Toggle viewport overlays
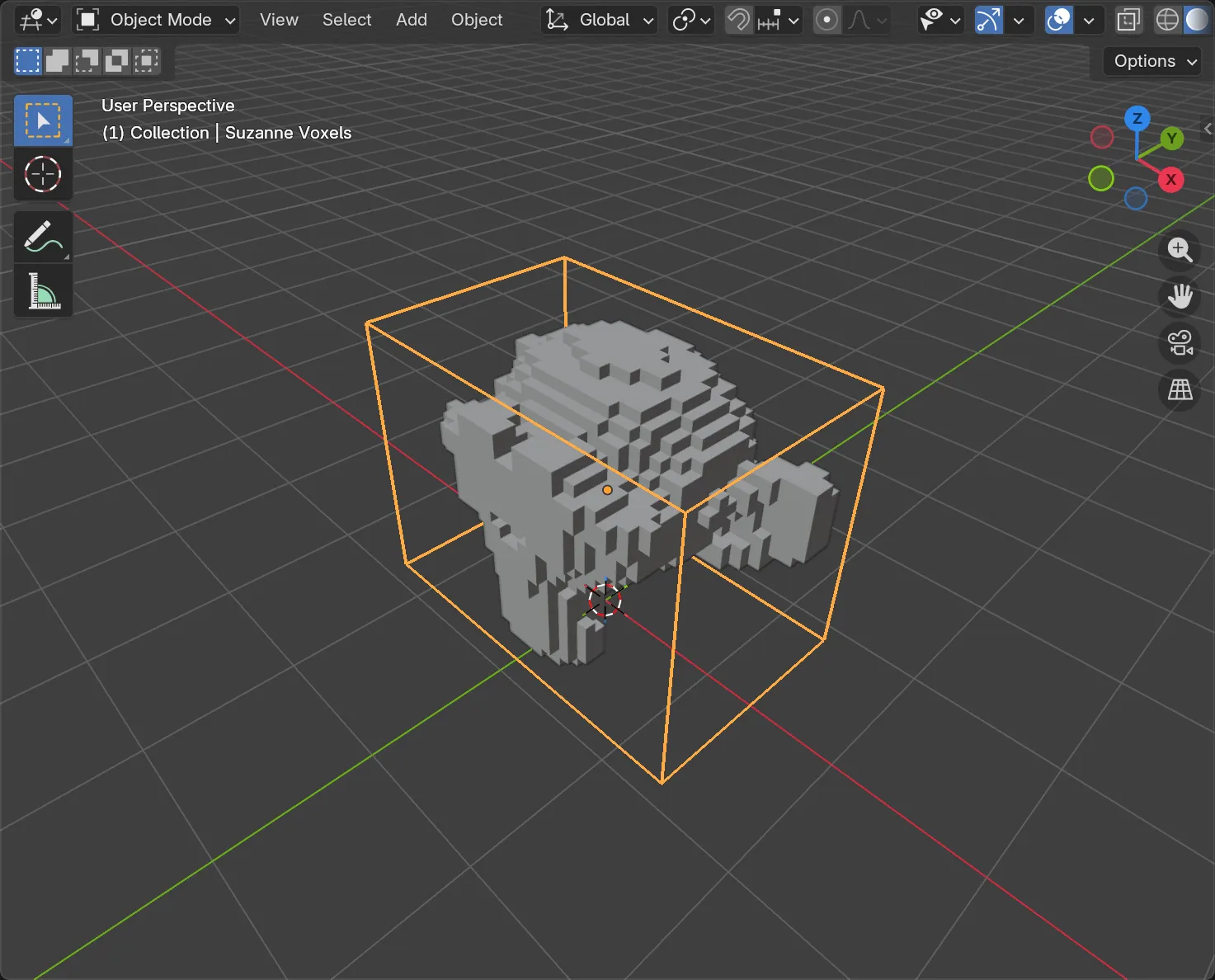Viewport: 1215px width, 980px height. (1058, 20)
